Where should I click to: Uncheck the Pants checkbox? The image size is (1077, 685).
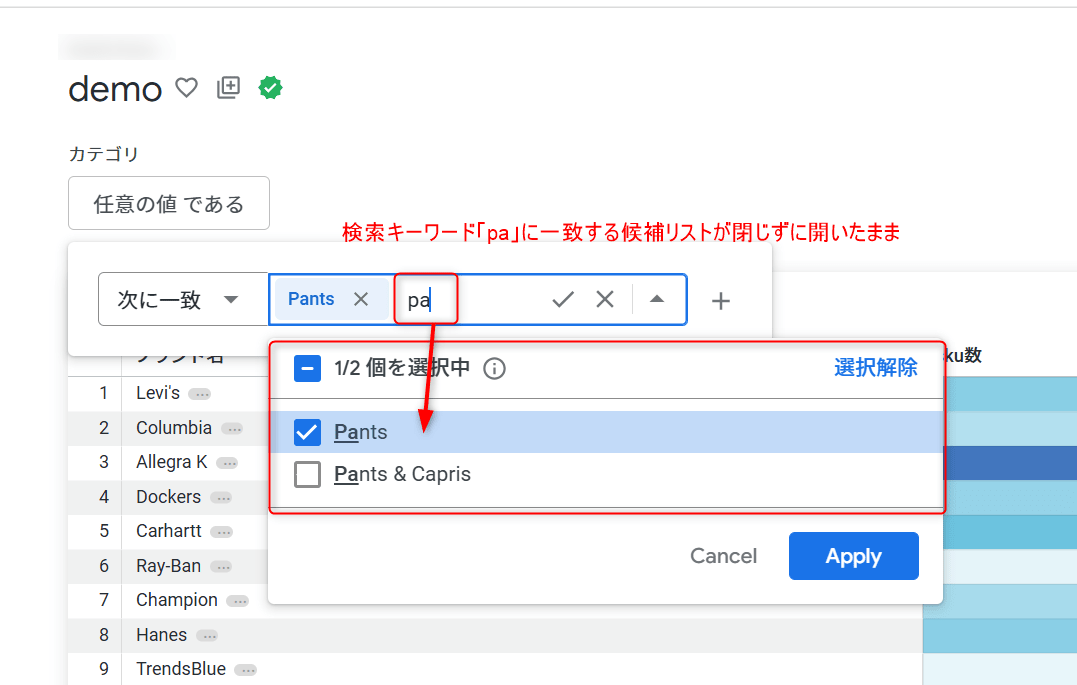tap(307, 432)
